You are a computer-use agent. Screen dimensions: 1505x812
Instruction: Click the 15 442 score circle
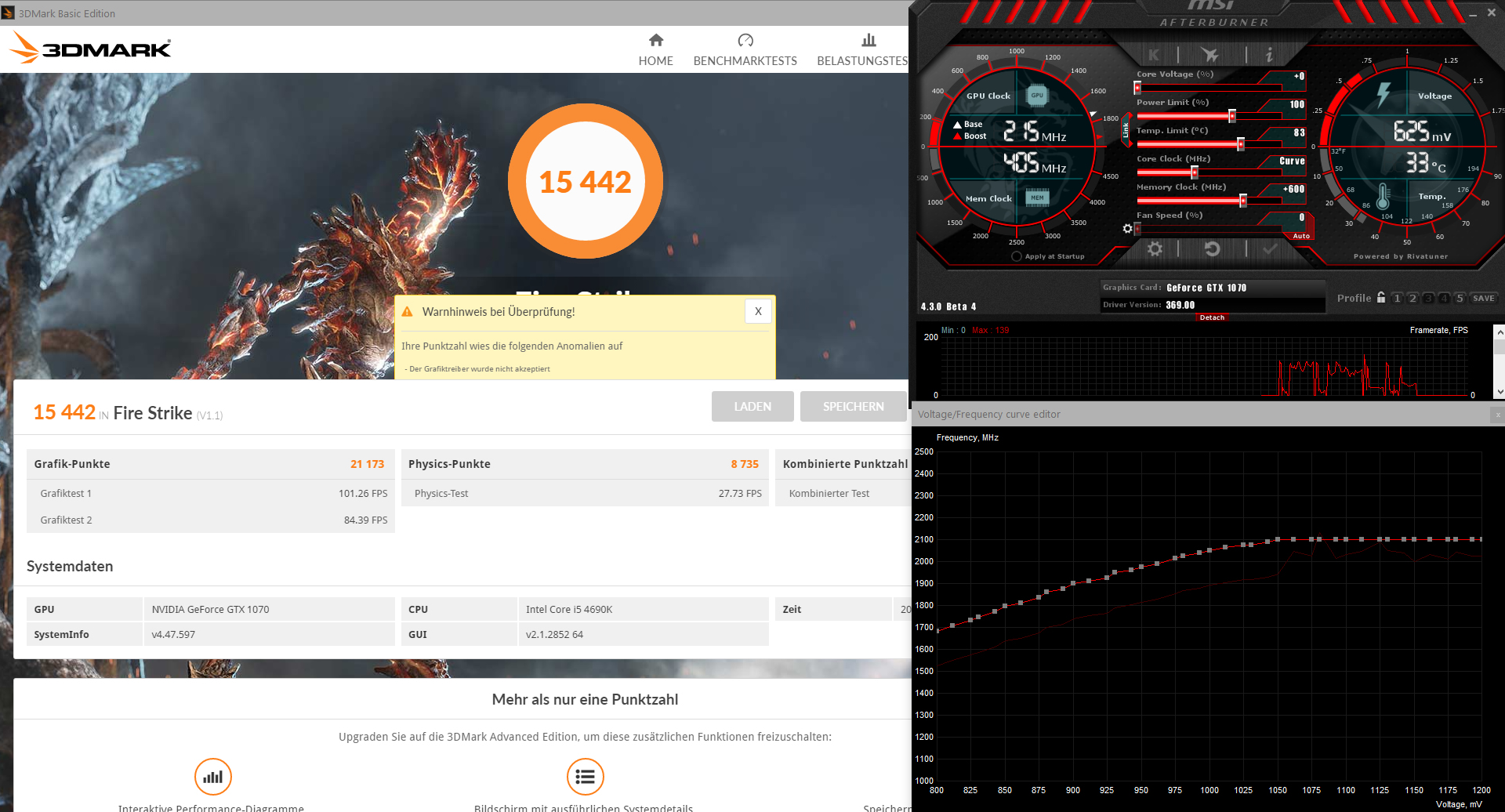[x=586, y=181]
